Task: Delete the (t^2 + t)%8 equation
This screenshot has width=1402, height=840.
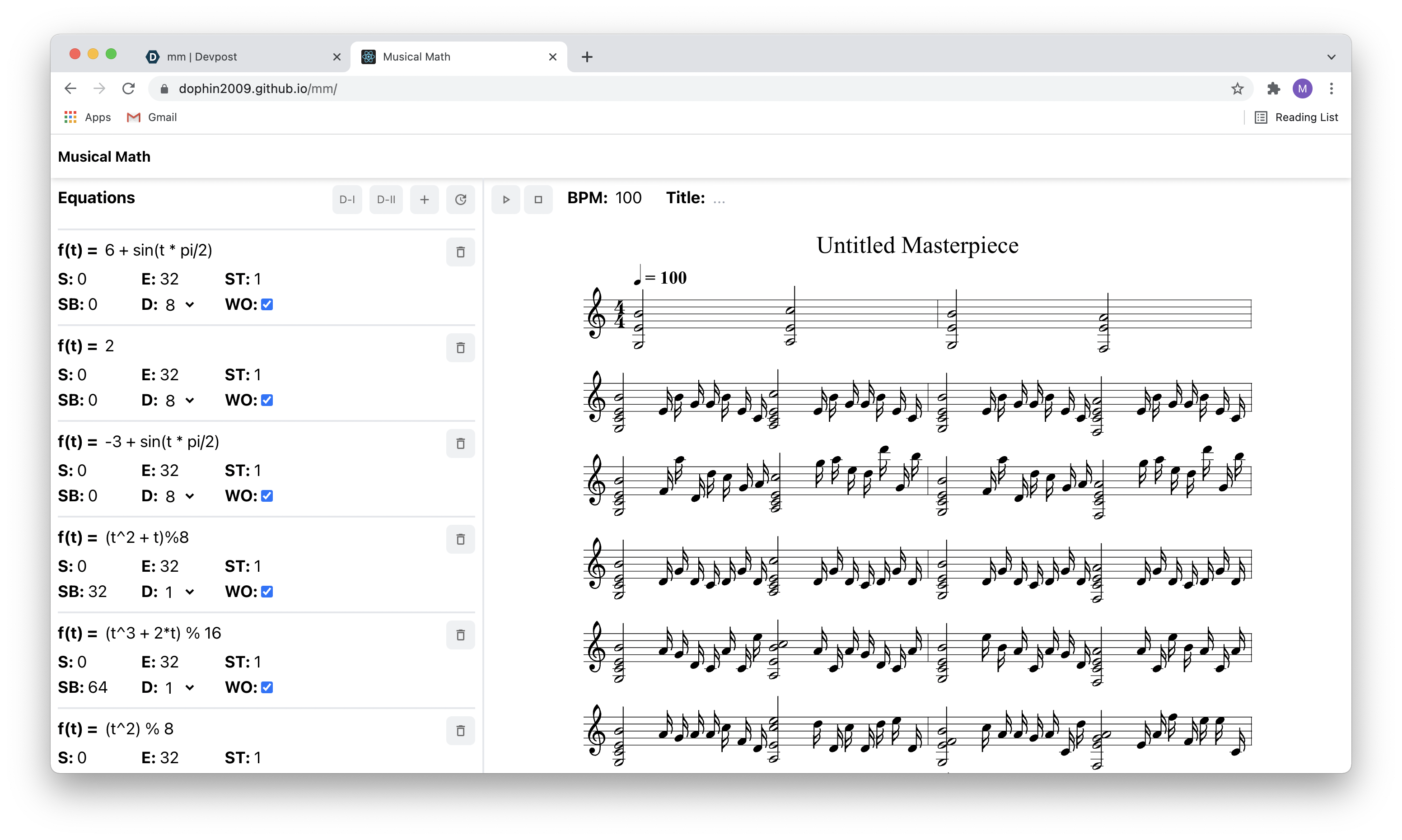Action: coord(460,539)
